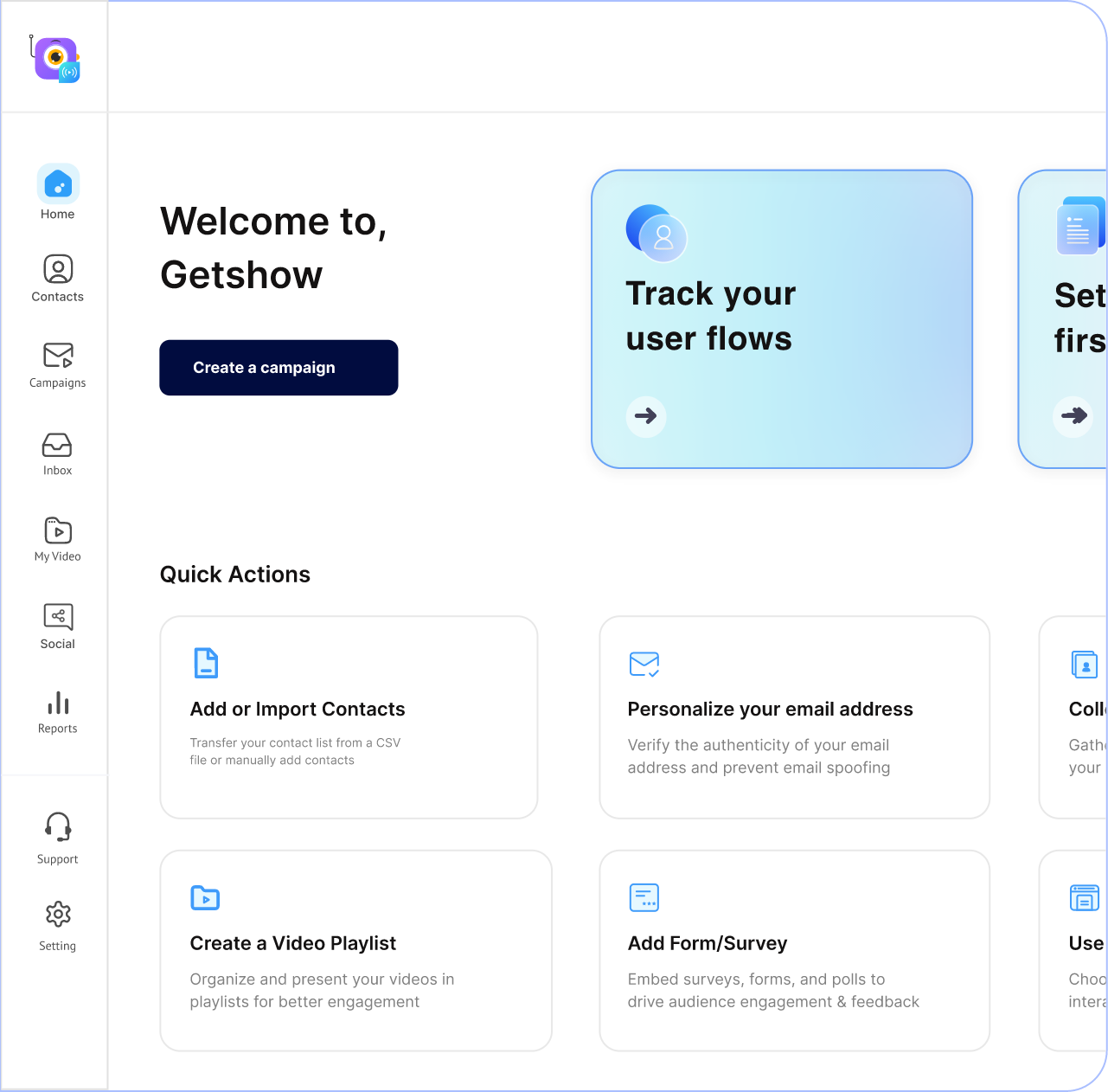Click arrow on Track your user flows card
Image resolution: width=1108 pixels, height=1092 pixels.
646,416
